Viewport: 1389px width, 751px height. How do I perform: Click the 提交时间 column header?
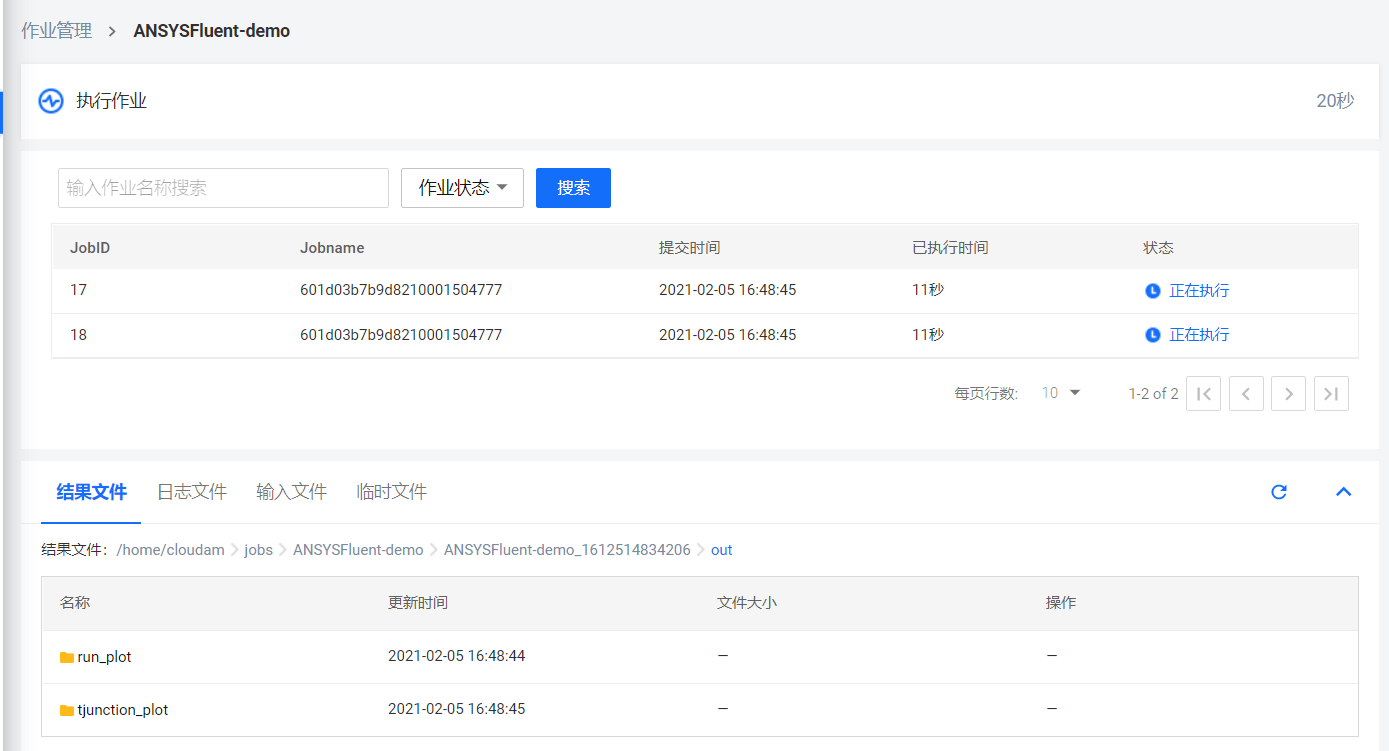point(689,248)
